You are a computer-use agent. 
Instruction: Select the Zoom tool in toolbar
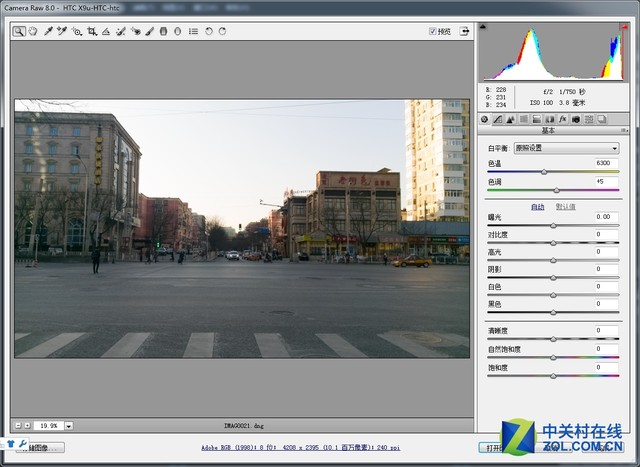[x=19, y=31]
